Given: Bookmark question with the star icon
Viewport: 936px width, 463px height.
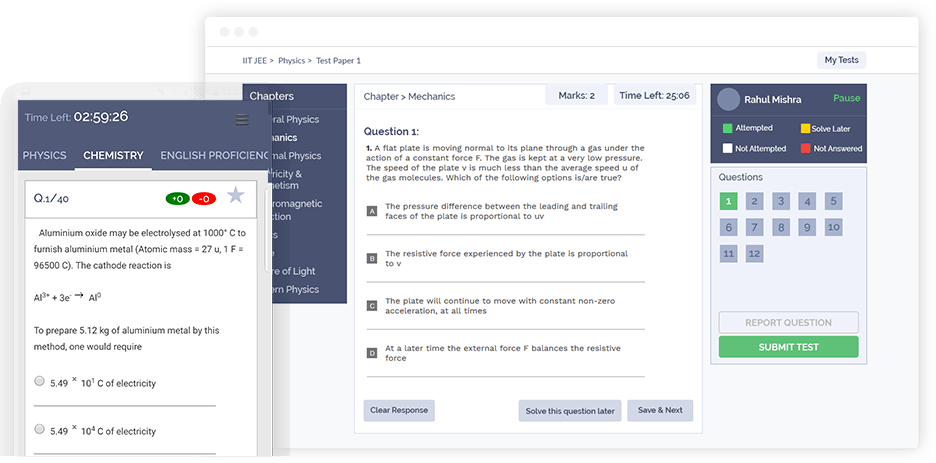Looking at the screenshot, I should (235, 196).
